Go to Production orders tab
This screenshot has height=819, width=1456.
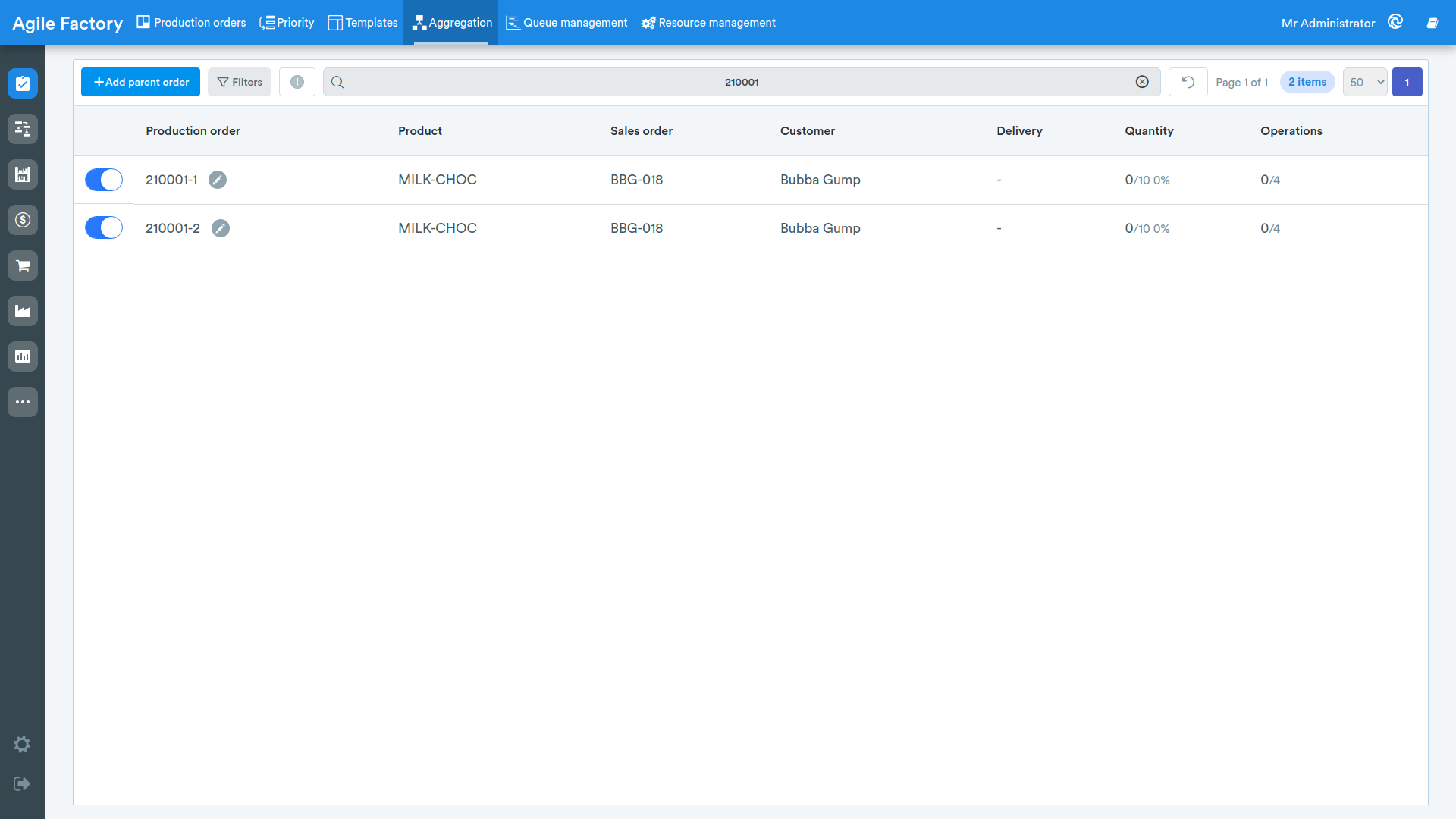(x=191, y=23)
